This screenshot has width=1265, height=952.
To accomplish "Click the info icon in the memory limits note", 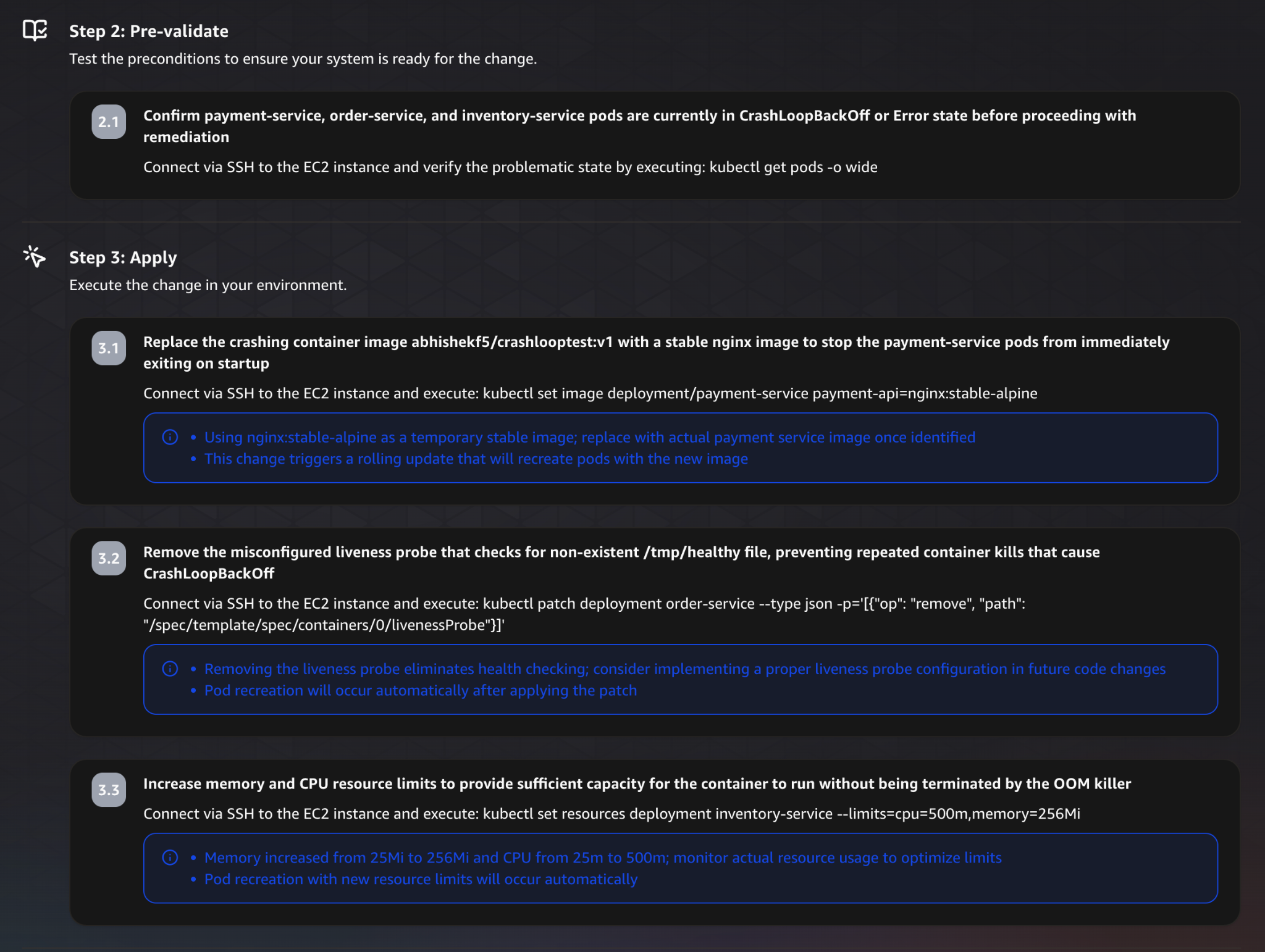I will tap(170, 858).
